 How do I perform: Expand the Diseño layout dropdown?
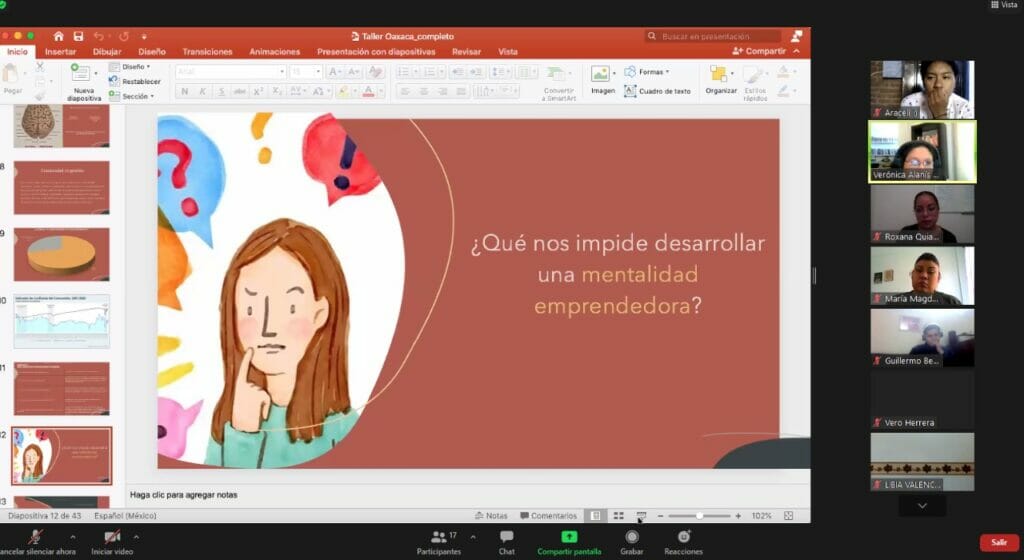[136, 67]
